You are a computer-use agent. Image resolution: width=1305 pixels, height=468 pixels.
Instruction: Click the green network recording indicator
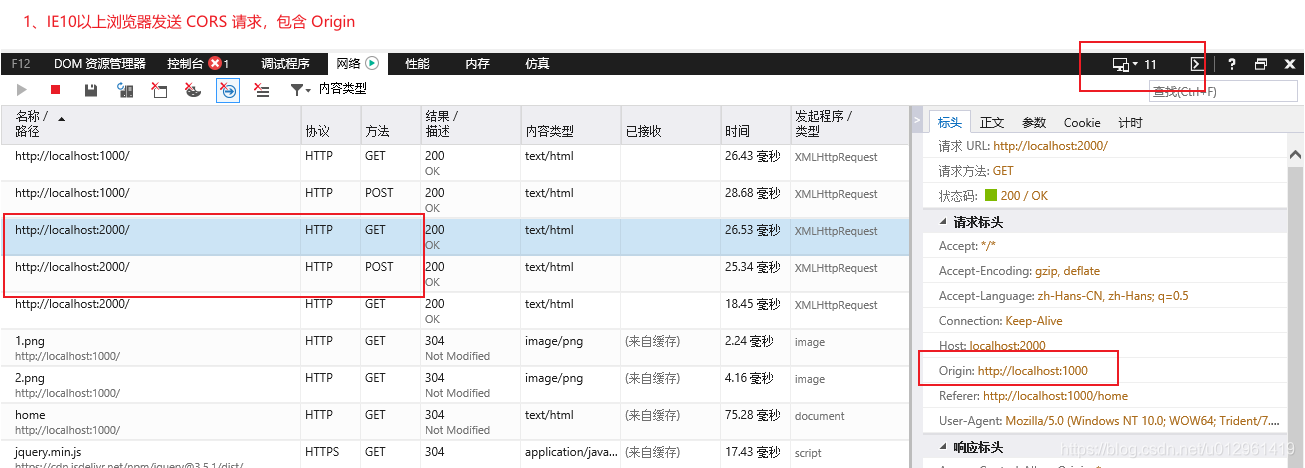tap(372, 63)
